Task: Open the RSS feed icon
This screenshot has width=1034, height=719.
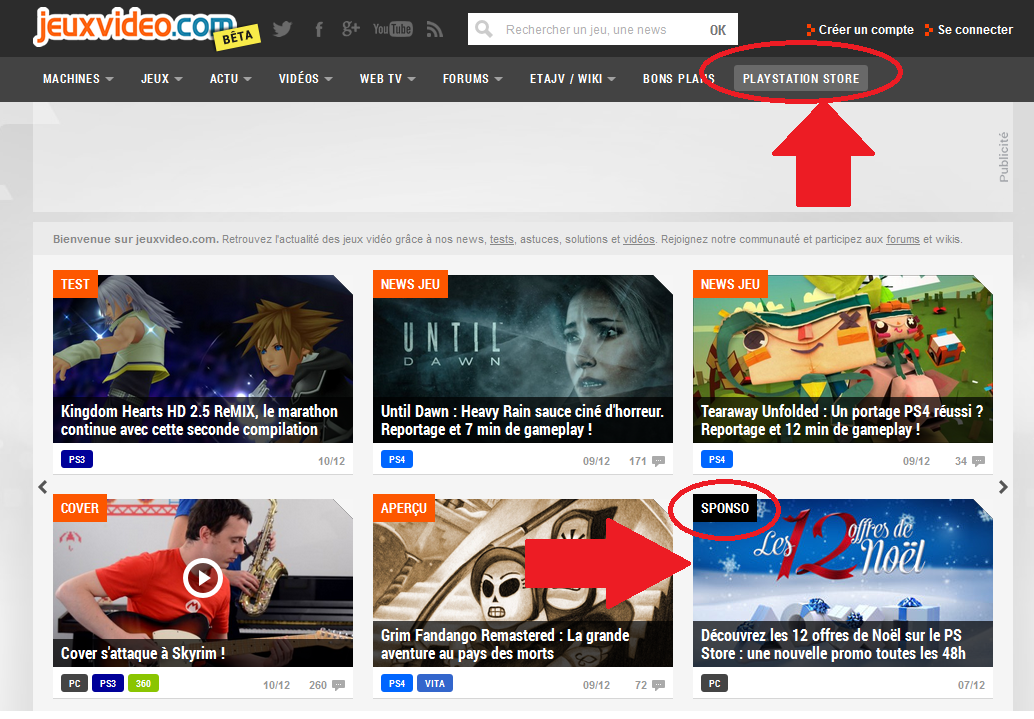Action: click(435, 29)
